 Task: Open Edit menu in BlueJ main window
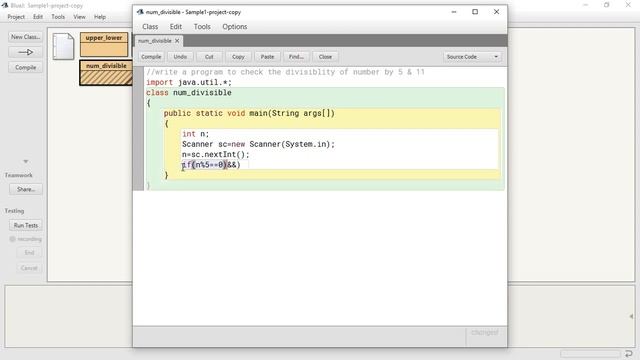tap(38, 17)
